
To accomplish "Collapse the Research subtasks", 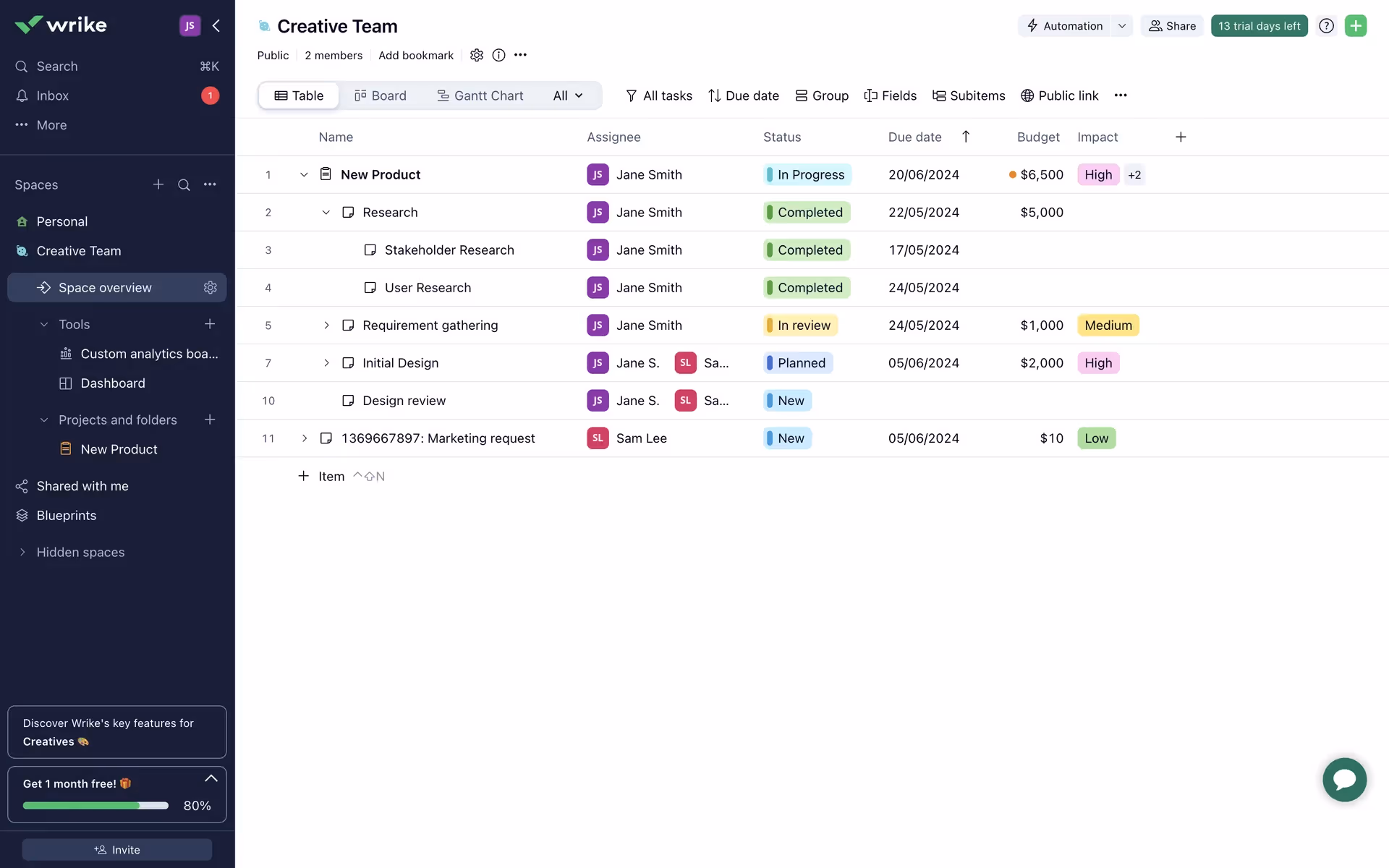I will tap(326, 213).
